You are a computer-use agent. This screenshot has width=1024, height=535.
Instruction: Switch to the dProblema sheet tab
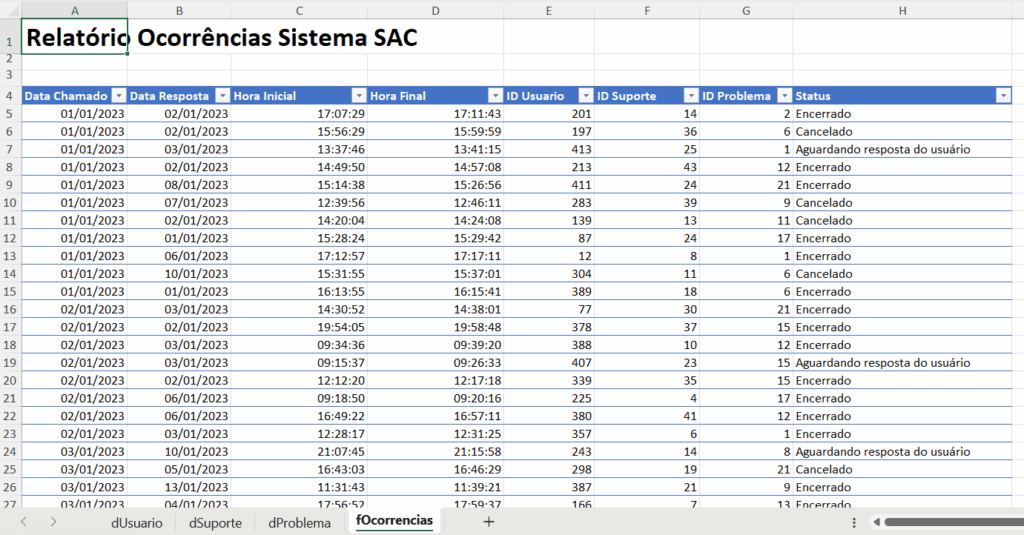point(299,523)
